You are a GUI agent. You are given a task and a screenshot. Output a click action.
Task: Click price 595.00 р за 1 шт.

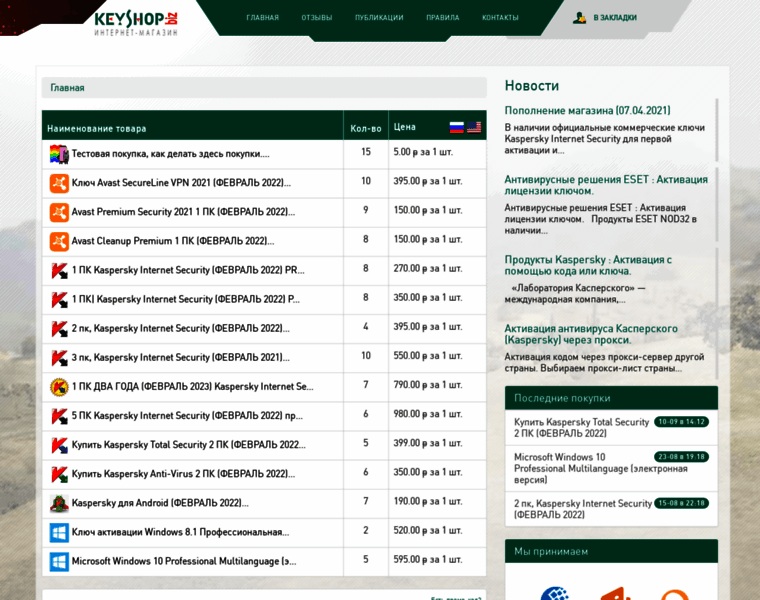(x=428, y=559)
